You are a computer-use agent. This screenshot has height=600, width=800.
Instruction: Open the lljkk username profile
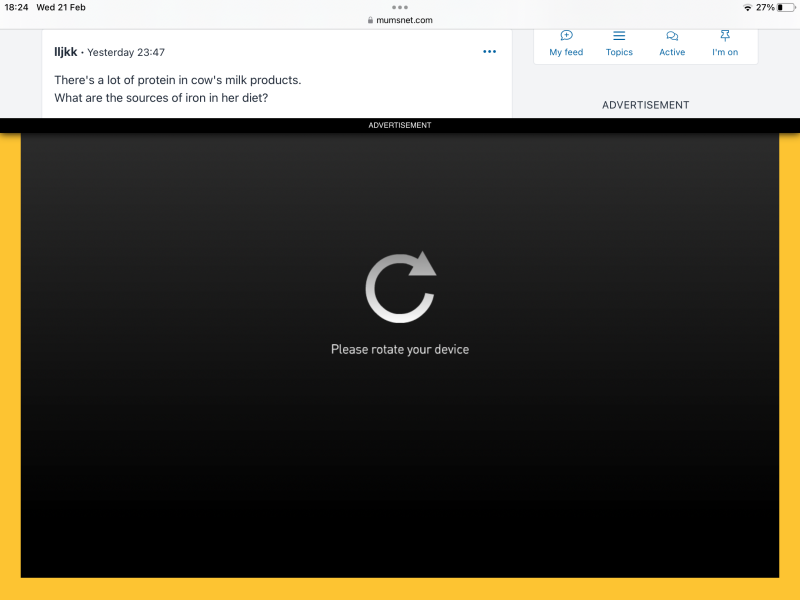pyautogui.click(x=65, y=52)
